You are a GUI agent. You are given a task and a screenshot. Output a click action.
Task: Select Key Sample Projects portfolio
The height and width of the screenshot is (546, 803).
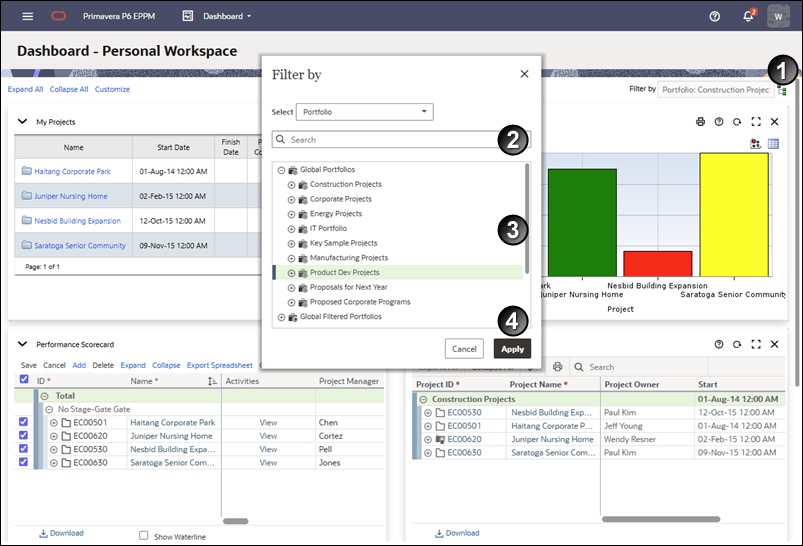click(344, 243)
